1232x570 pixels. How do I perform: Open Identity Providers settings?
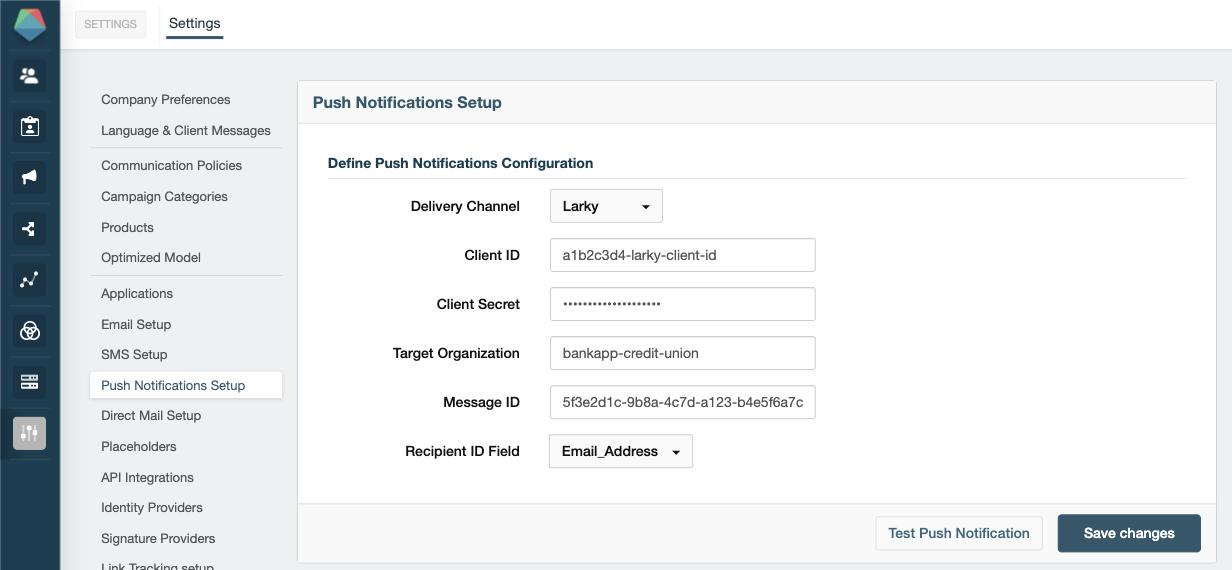tap(152, 507)
